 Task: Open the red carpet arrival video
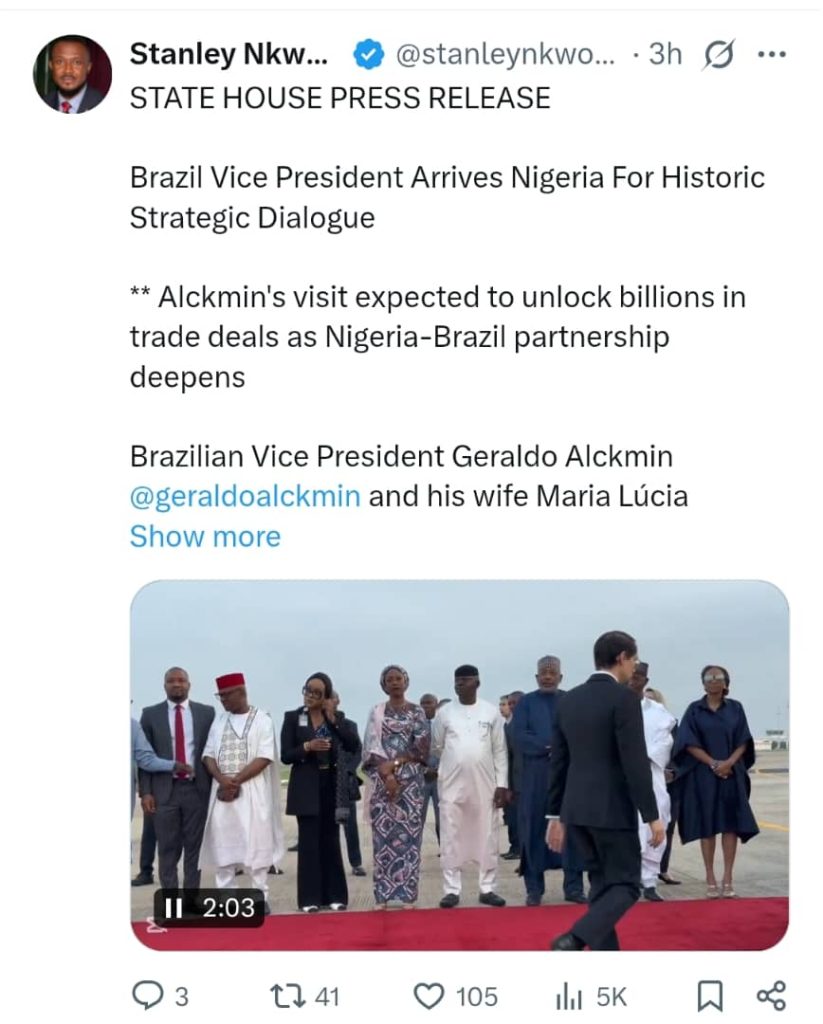pyautogui.click(x=460, y=765)
